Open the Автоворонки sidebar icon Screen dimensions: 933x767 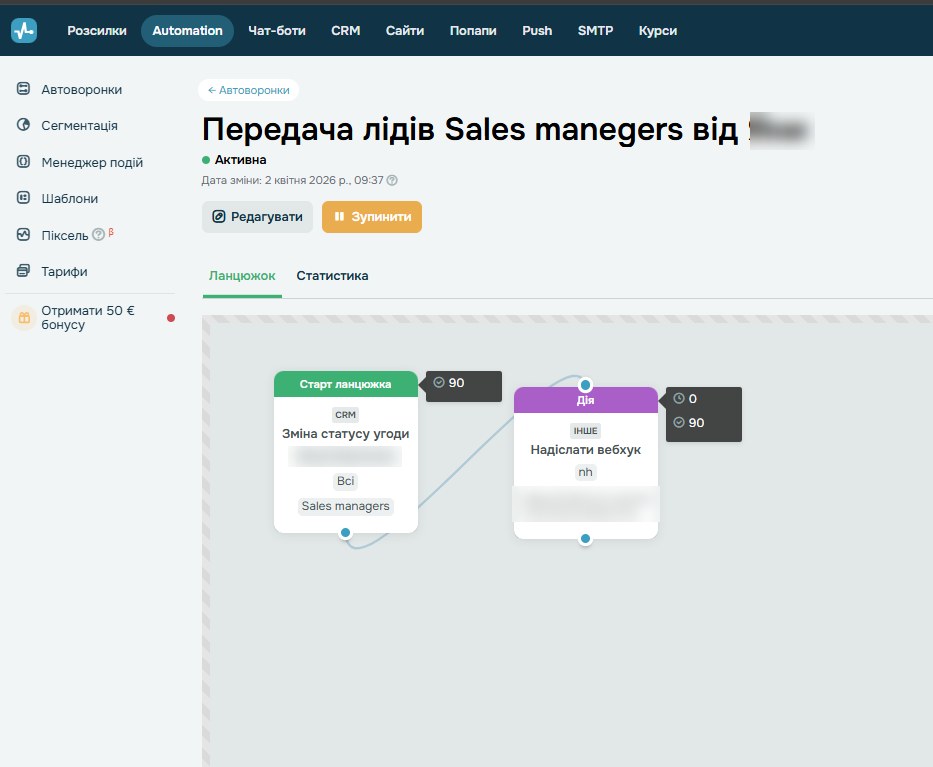[23, 89]
